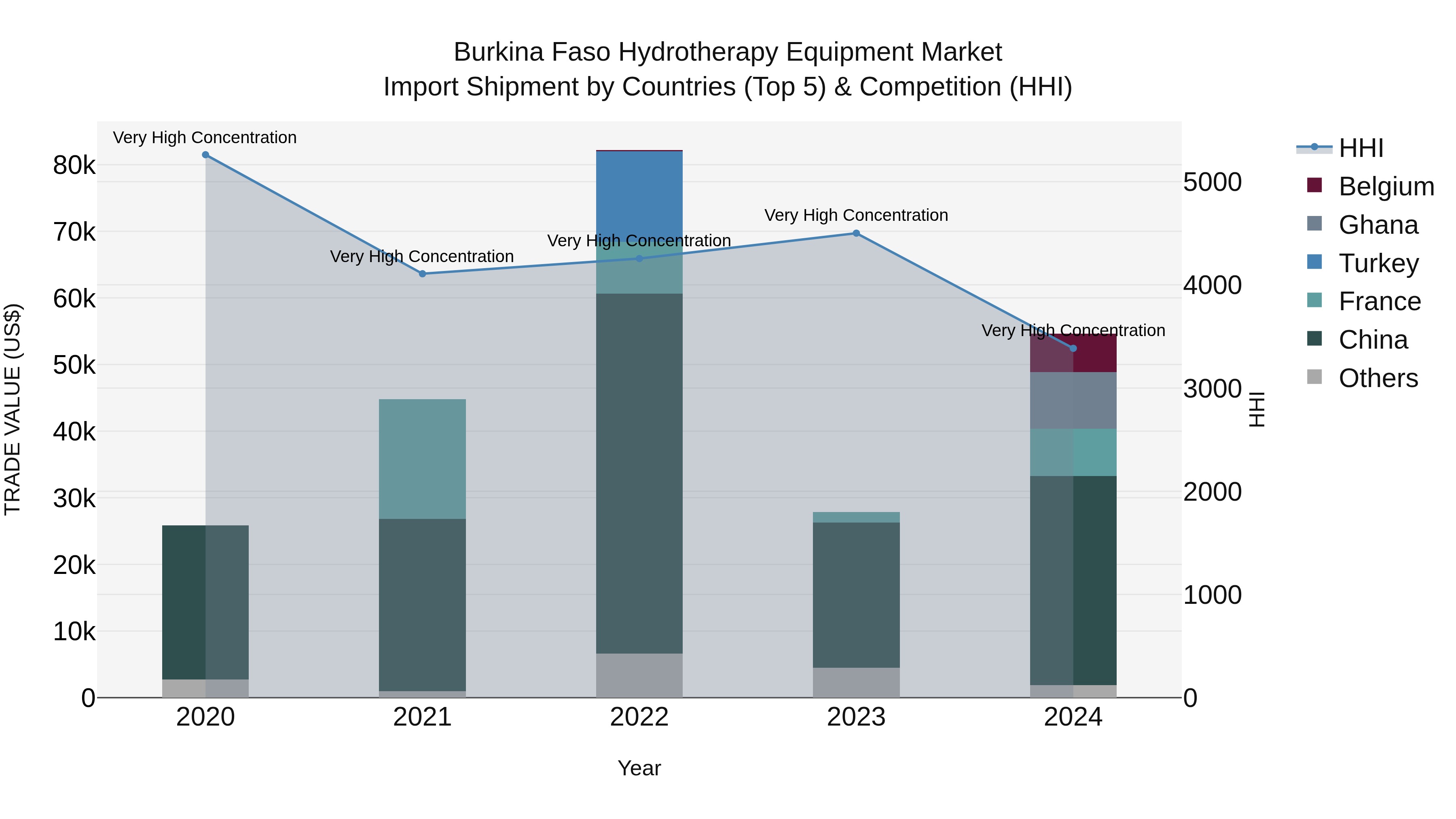The height and width of the screenshot is (819, 1456).
Task: Click the 2020 x-axis label
Action: pyautogui.click(x=205, y=717)
